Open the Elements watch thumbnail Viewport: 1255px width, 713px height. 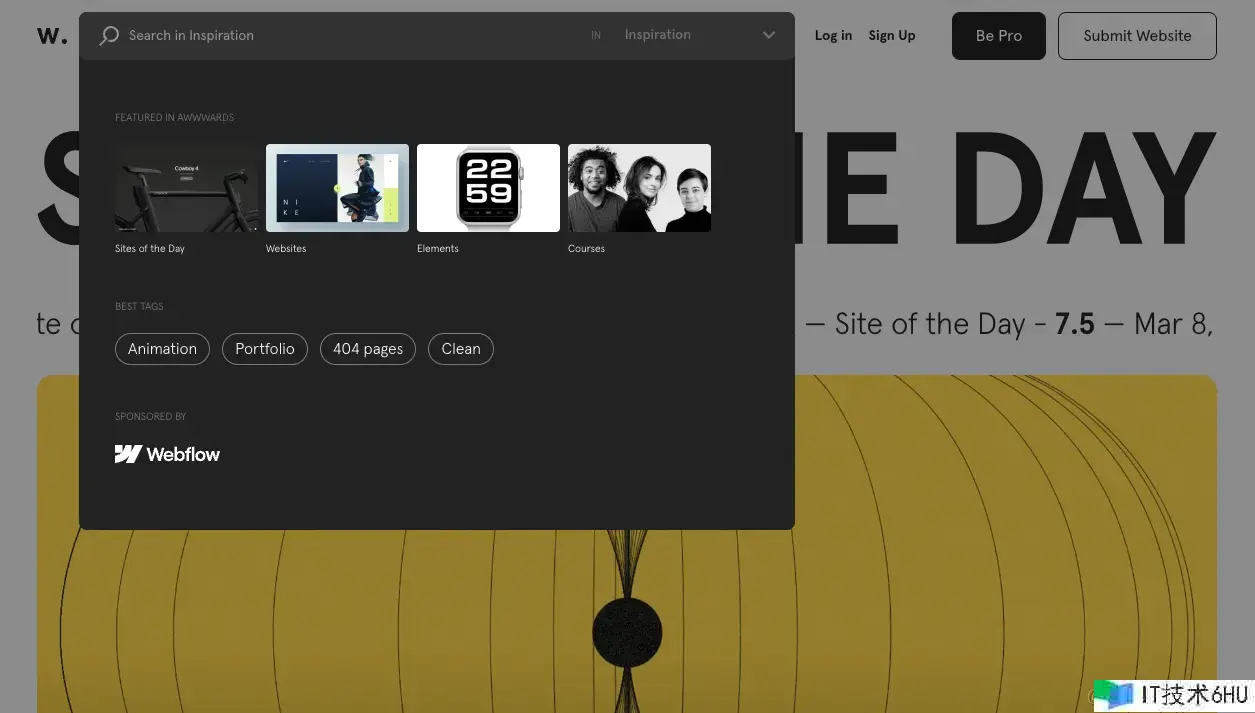click(x=488, y=188)
